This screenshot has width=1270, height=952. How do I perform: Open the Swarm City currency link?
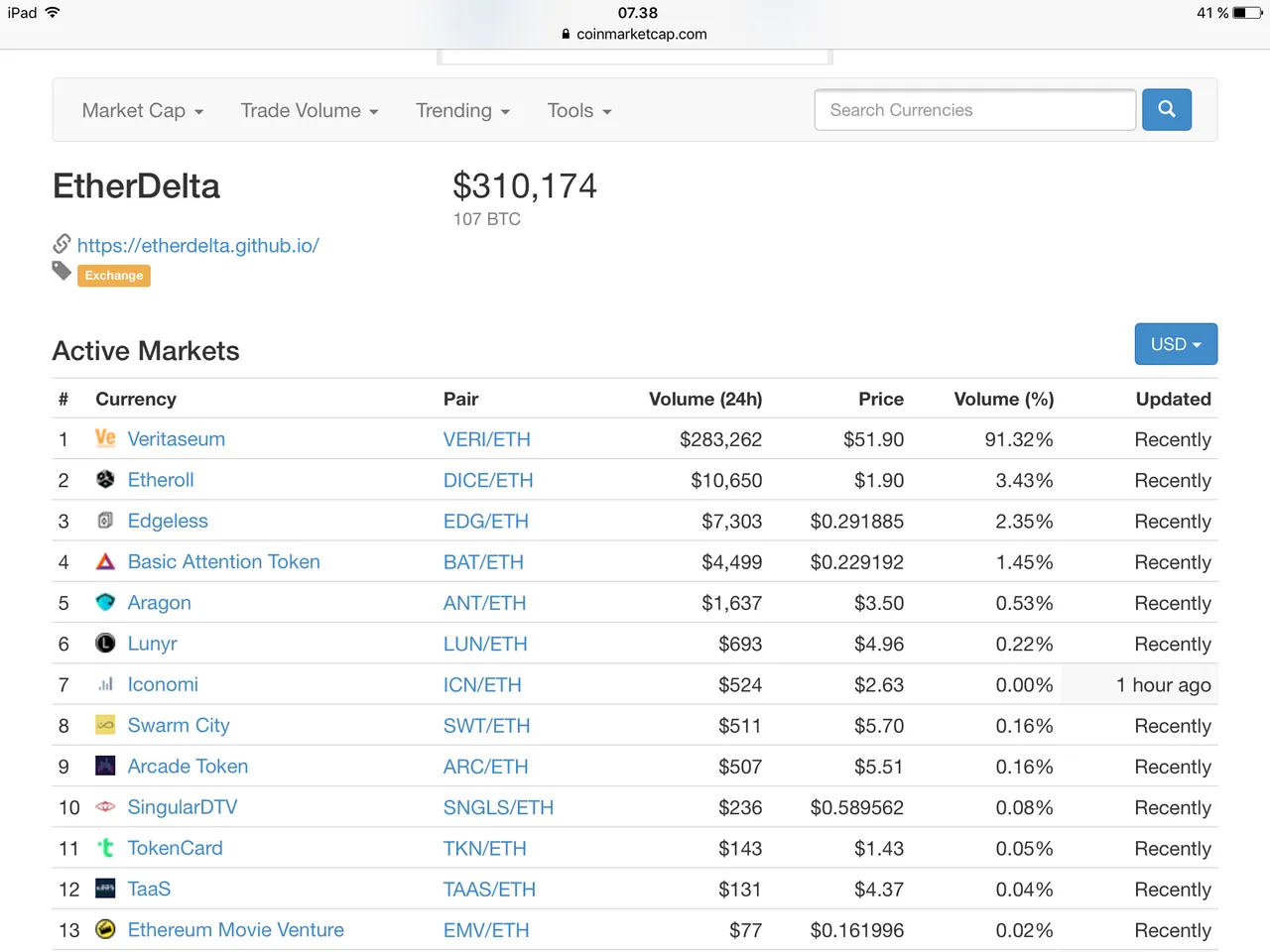point(179,726)
